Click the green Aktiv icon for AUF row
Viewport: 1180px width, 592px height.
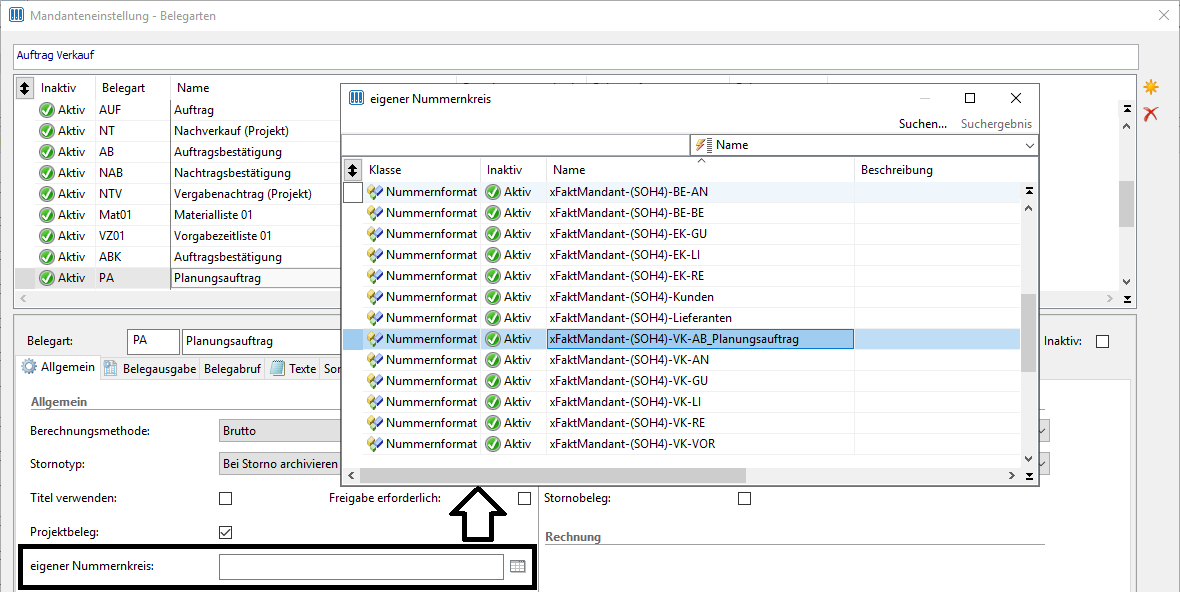pyautogui.click(x=47, y=110)
